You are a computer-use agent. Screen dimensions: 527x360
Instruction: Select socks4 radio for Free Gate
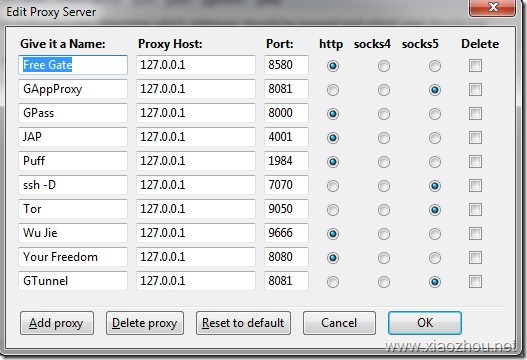[x=384, y=66]
